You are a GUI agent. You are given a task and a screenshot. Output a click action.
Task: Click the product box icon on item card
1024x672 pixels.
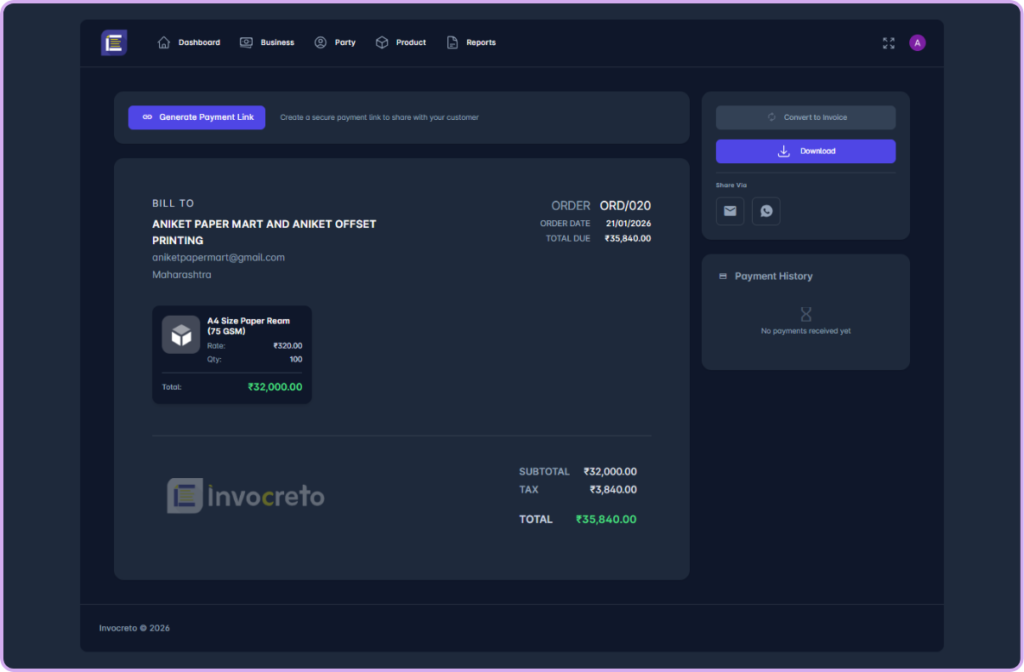pyautogui.click(x=181, y=335)
